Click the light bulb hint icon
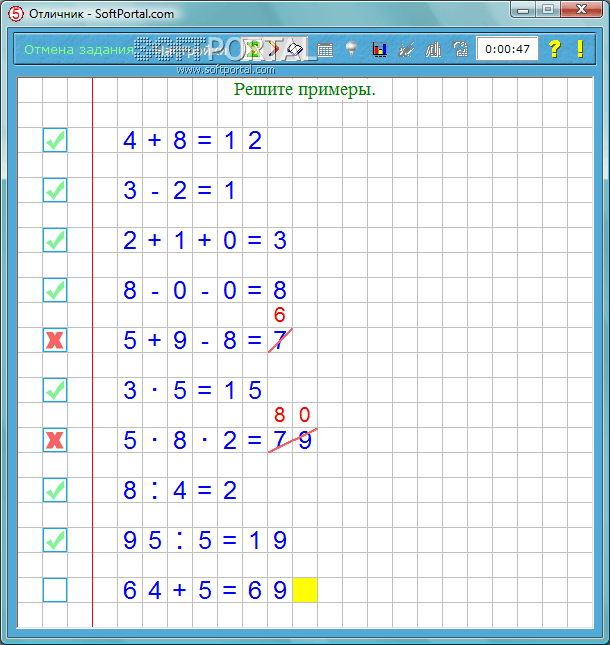 pos(351,49)
